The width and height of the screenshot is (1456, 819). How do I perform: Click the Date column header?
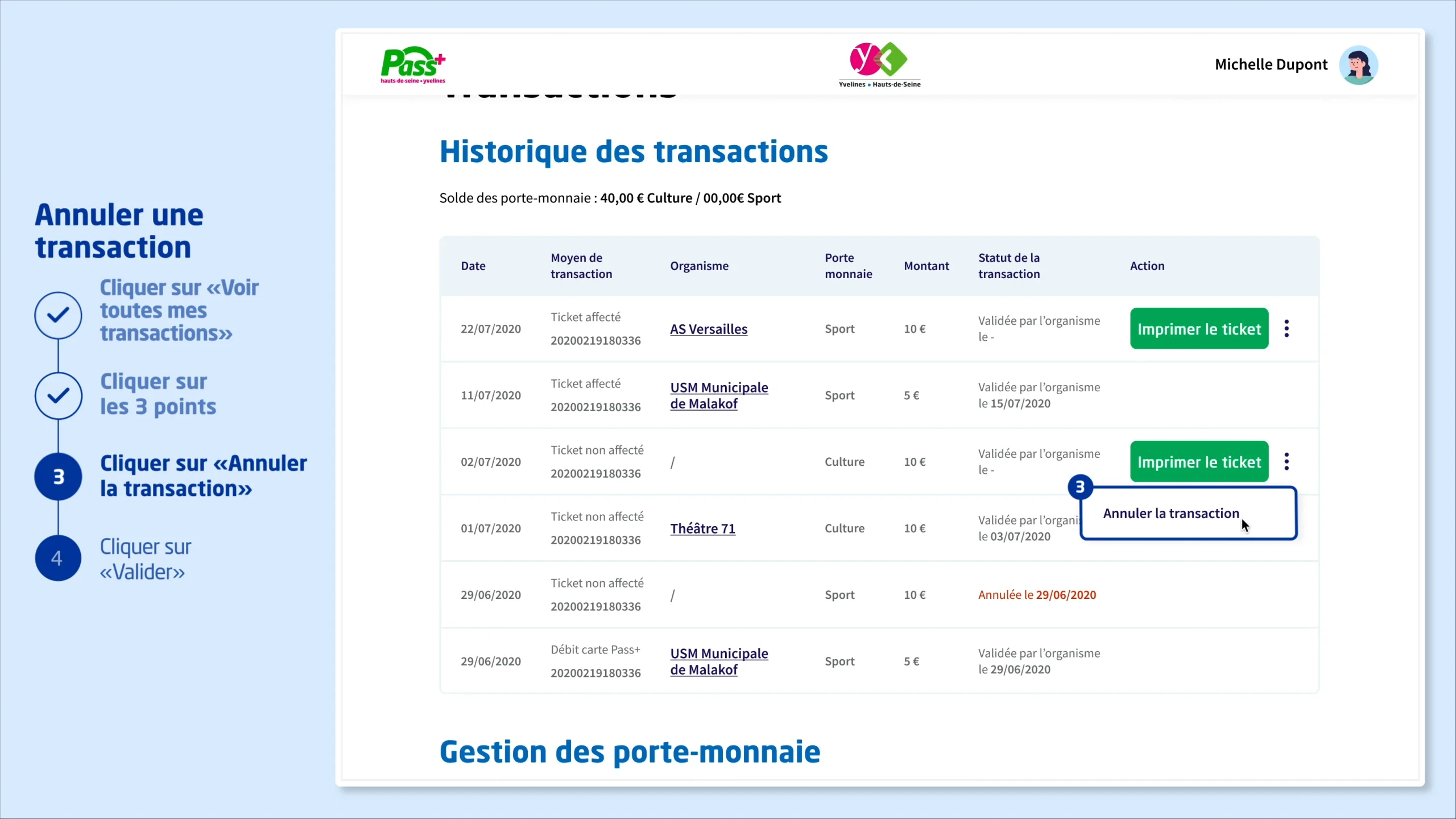pyautogui.click(x=473, y=266)
